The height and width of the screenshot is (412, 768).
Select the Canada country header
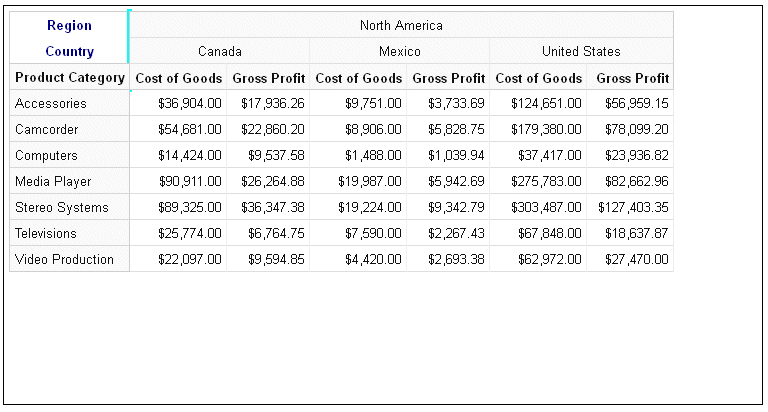click(219, 51)
